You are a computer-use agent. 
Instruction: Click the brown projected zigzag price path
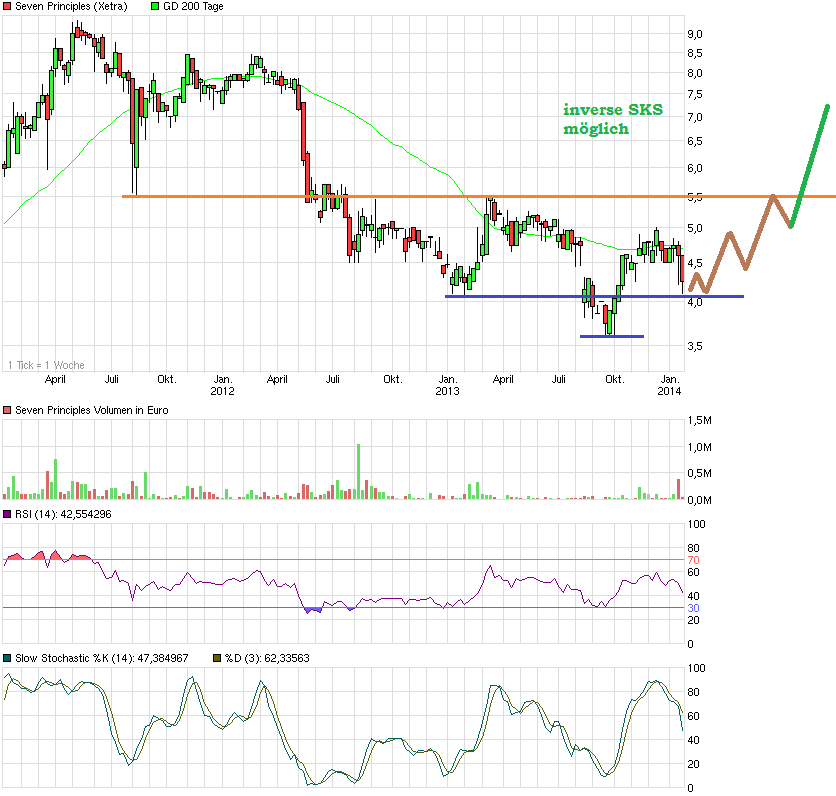point(740,244)
